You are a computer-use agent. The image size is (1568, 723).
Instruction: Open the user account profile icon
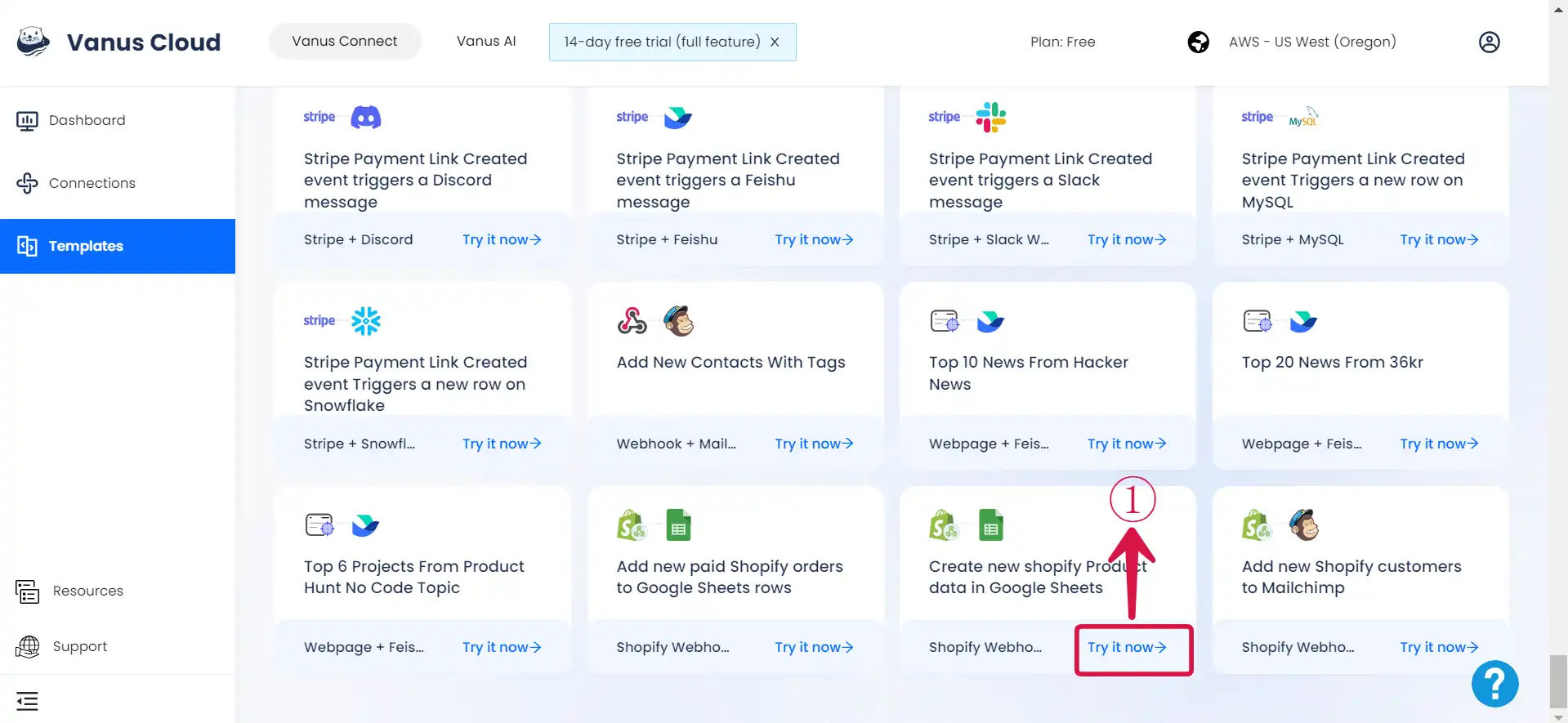pos(1489,42)
